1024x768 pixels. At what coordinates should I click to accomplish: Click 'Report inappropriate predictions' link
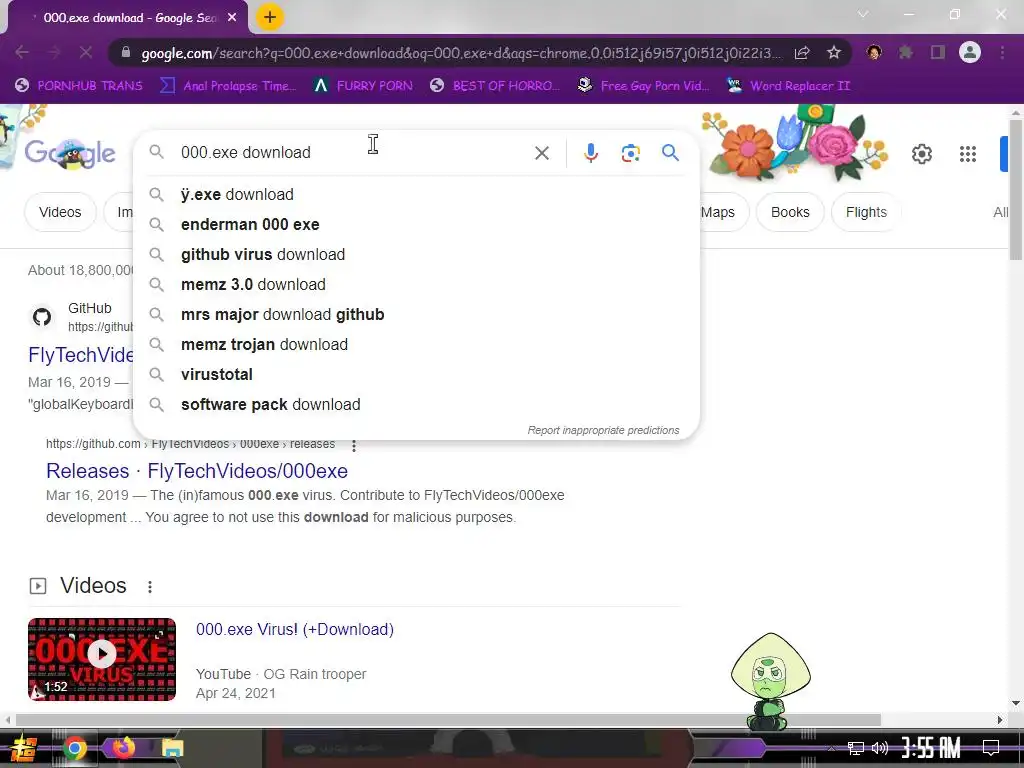603,430
